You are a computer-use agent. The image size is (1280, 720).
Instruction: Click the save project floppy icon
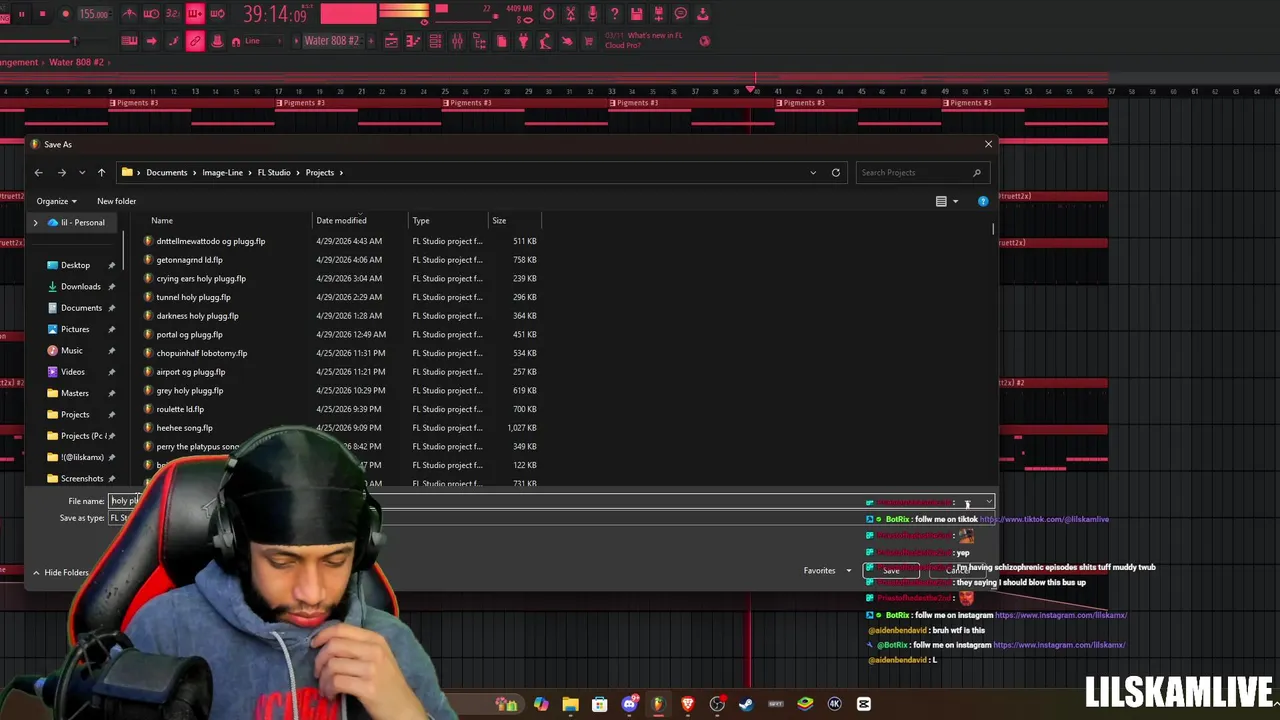pos(636,14)
